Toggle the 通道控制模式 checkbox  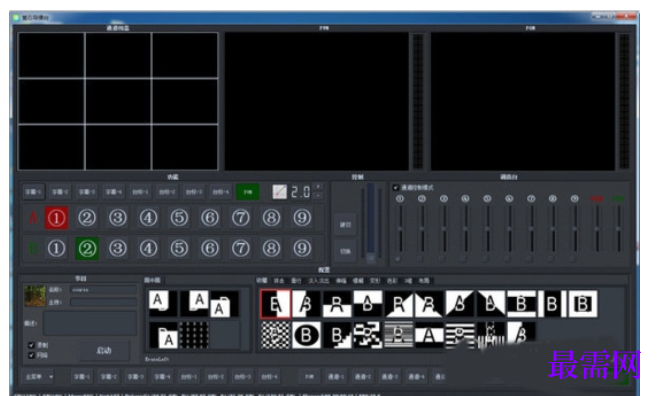point(396,187)
